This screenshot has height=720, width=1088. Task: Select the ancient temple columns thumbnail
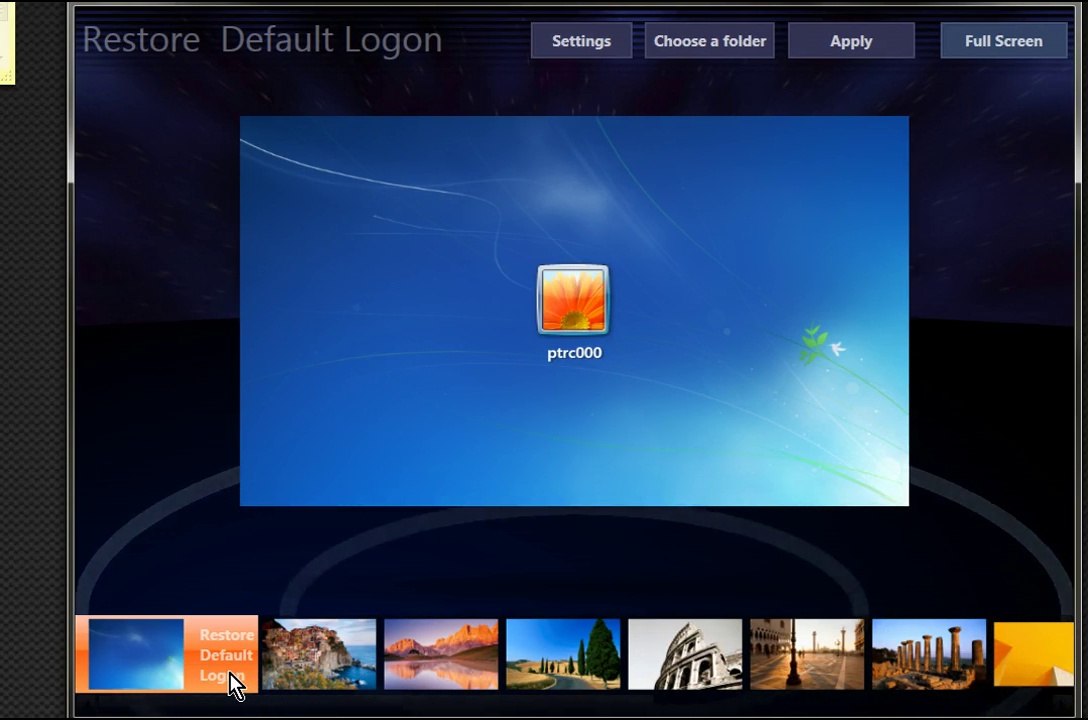point(929,654)
